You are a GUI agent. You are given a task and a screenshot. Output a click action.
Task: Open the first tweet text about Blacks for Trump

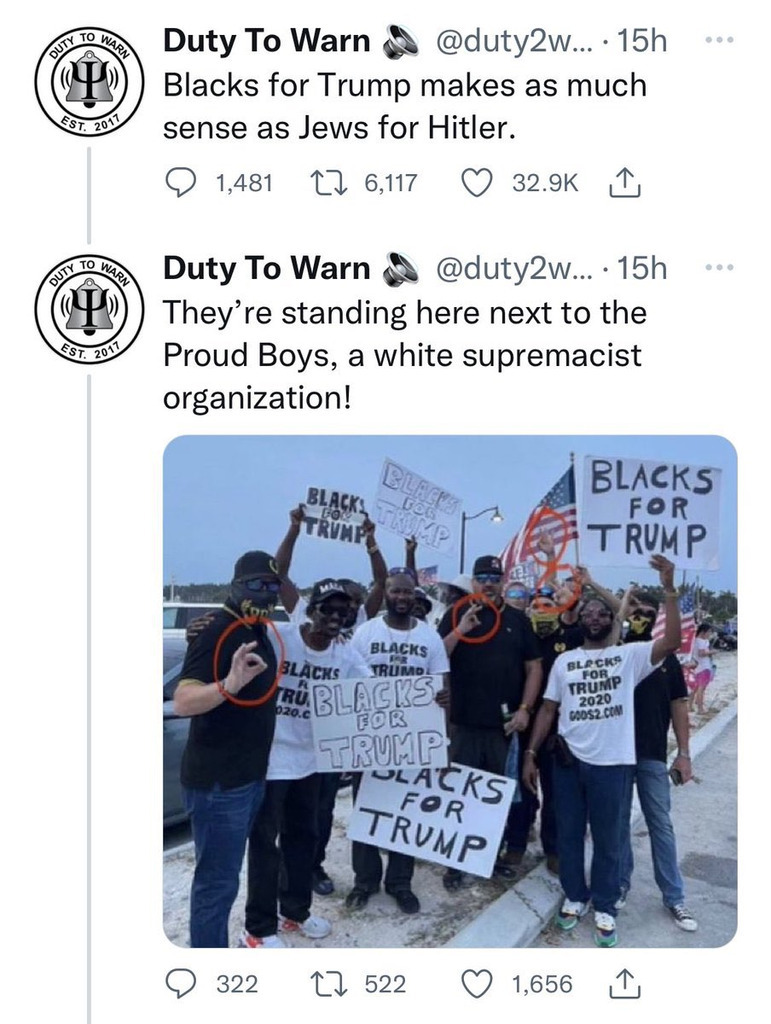405,106
